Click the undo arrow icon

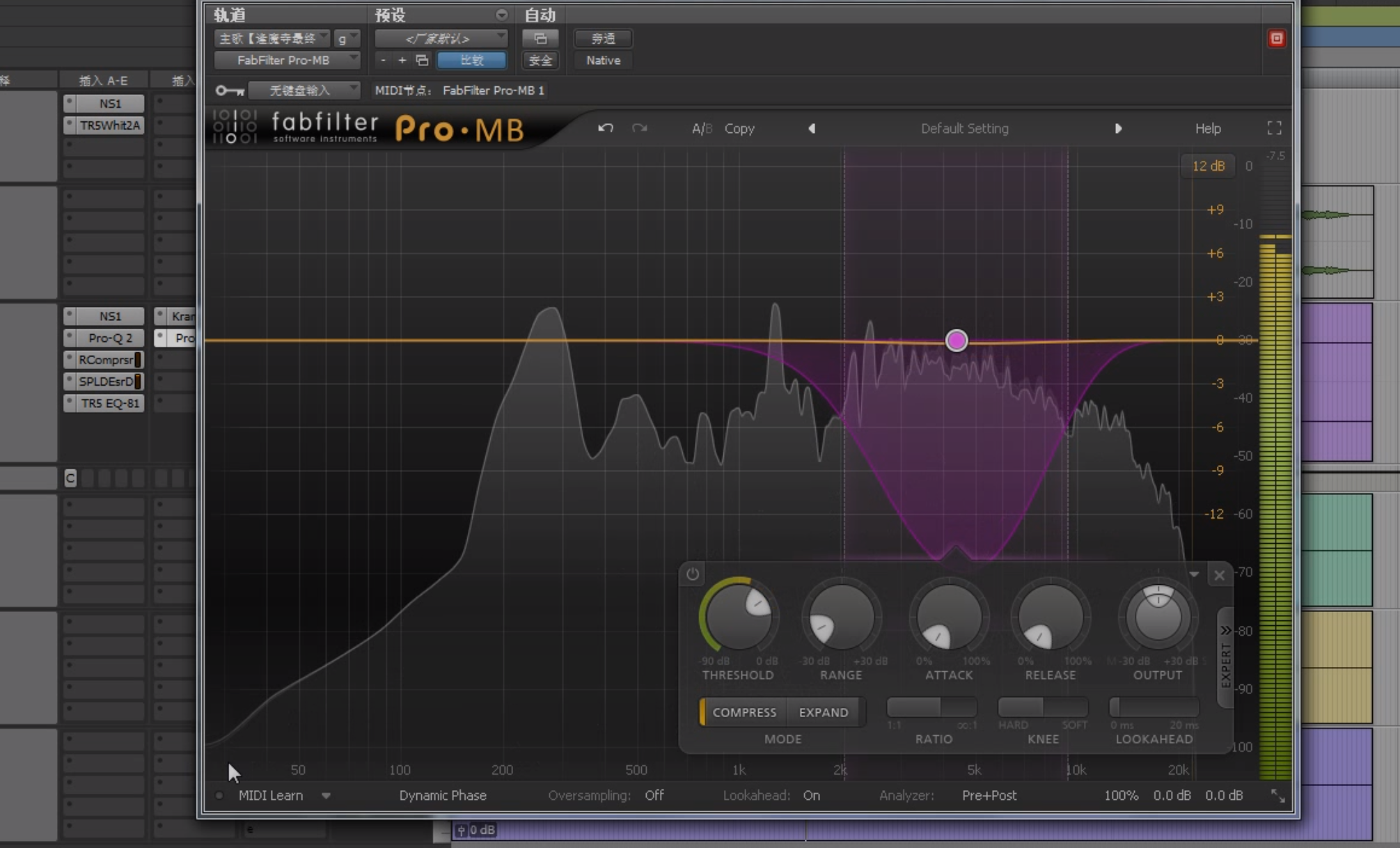pyautogui.click(x=605, y=128)
